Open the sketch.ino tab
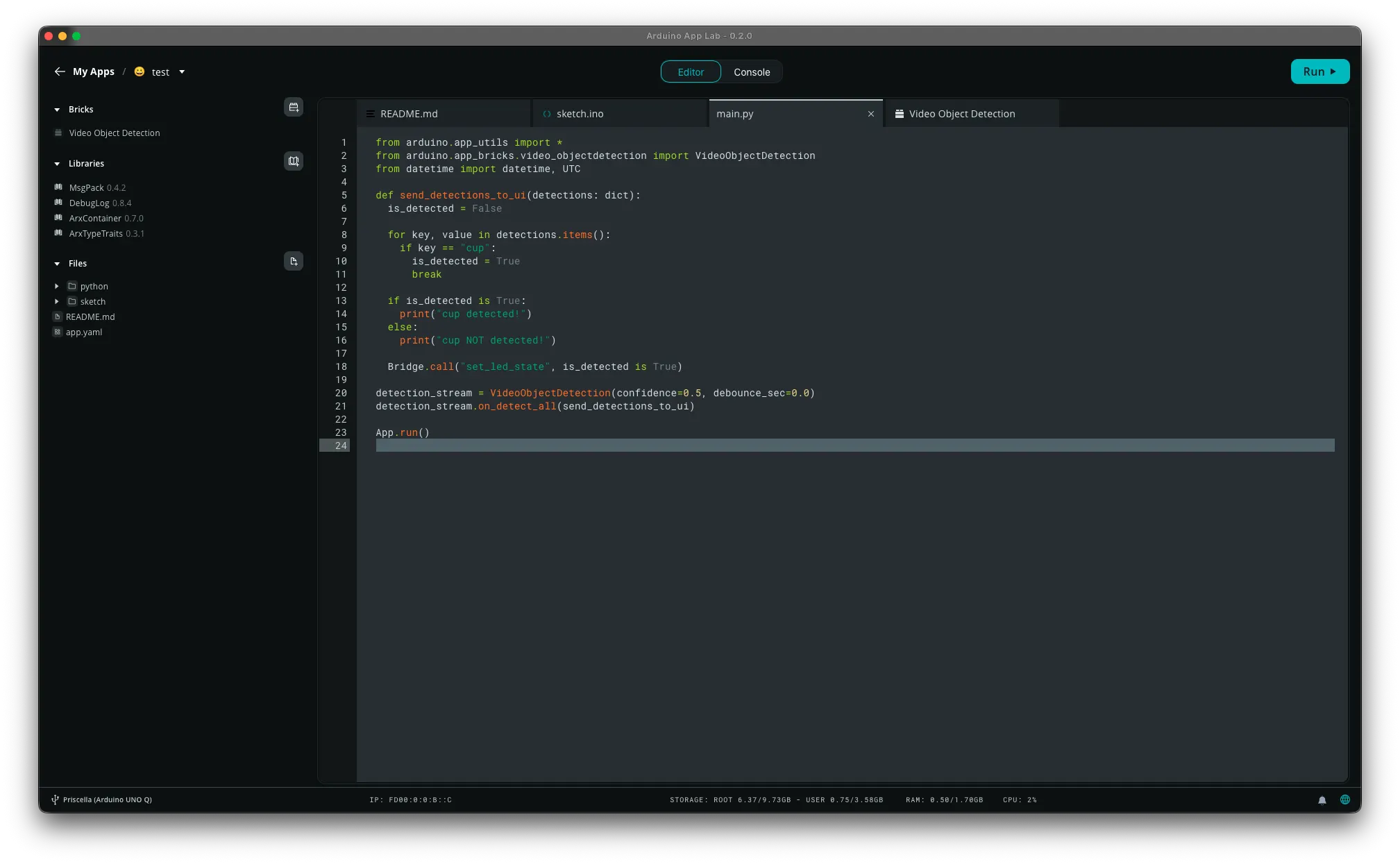Viewport: 1400px width, 864px height. tap(580, 114)
